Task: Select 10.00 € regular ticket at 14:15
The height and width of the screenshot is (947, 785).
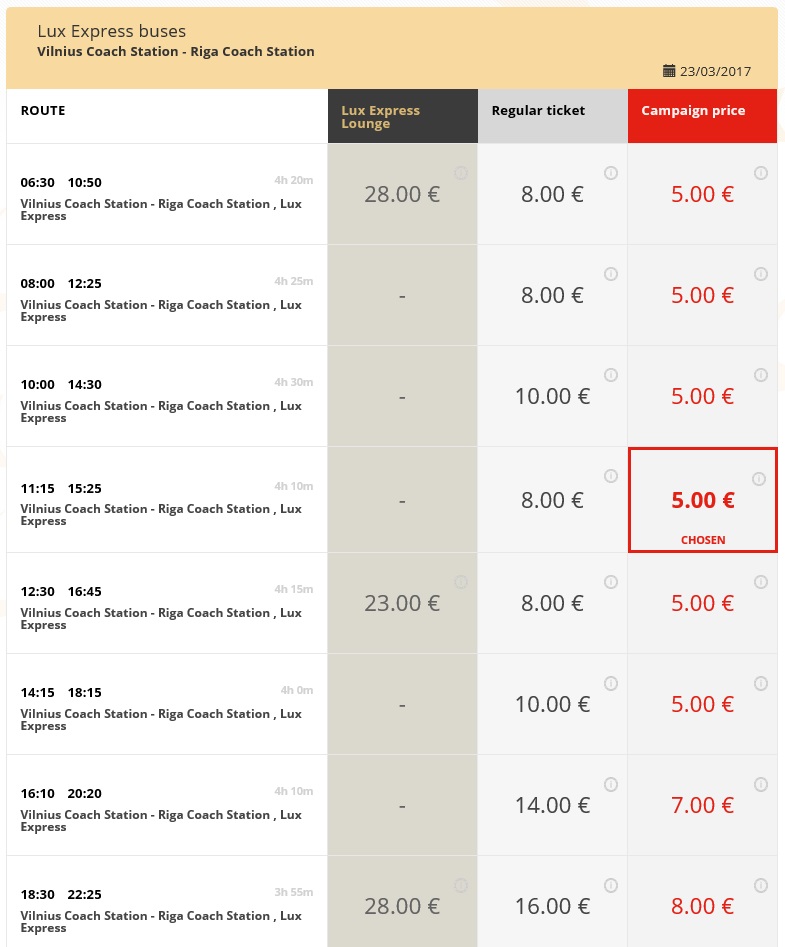Action: 552,704
